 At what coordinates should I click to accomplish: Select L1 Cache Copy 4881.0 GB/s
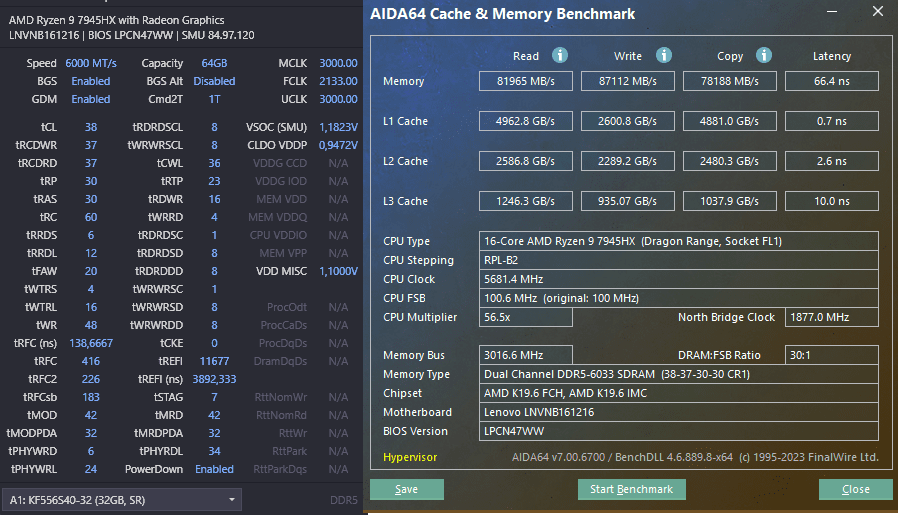[730, 121]
